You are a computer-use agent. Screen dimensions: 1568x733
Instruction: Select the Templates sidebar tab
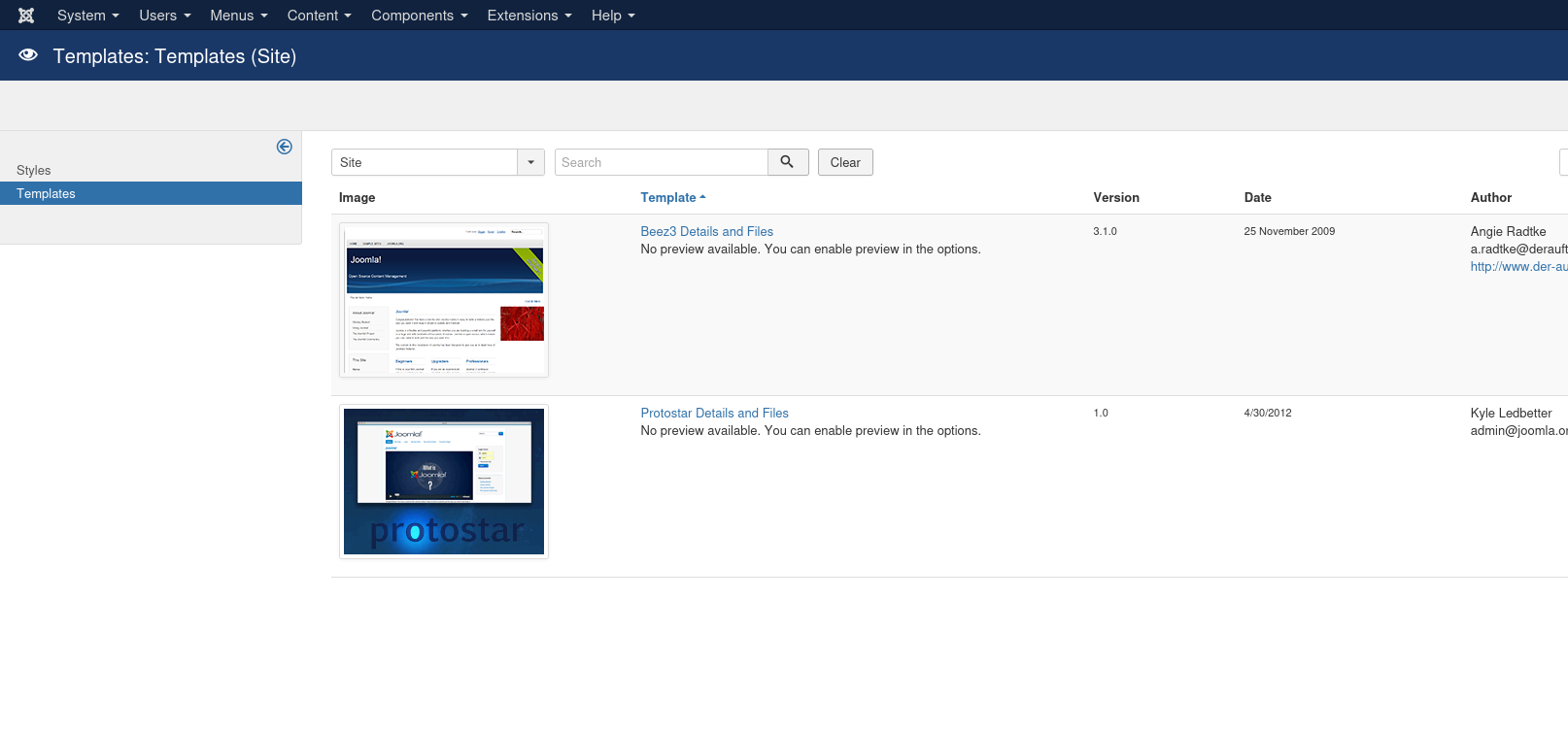(46, 193)
